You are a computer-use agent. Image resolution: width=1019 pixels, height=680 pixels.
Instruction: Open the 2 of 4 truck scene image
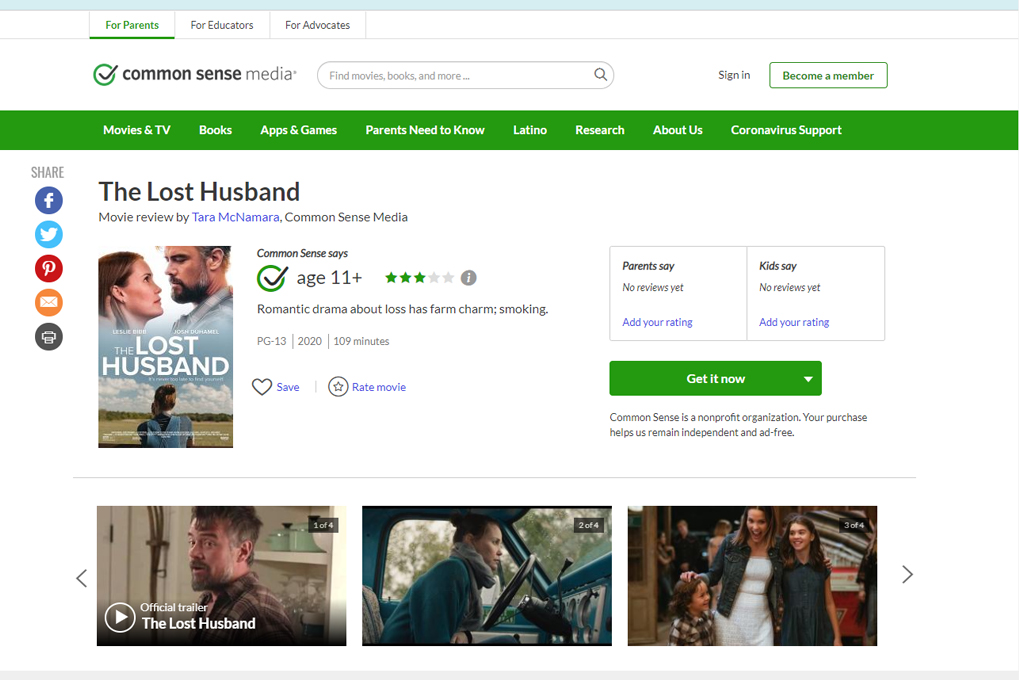[x=487, y=576]
